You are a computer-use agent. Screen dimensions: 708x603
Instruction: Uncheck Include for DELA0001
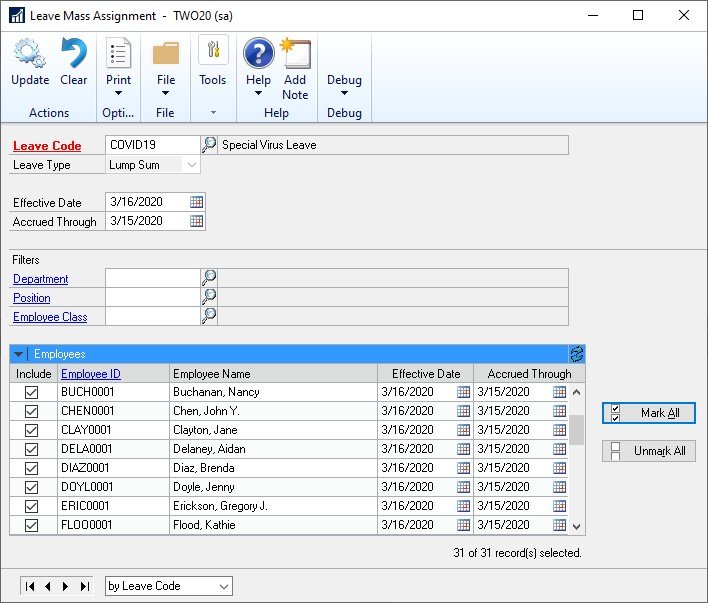[31, 449]
